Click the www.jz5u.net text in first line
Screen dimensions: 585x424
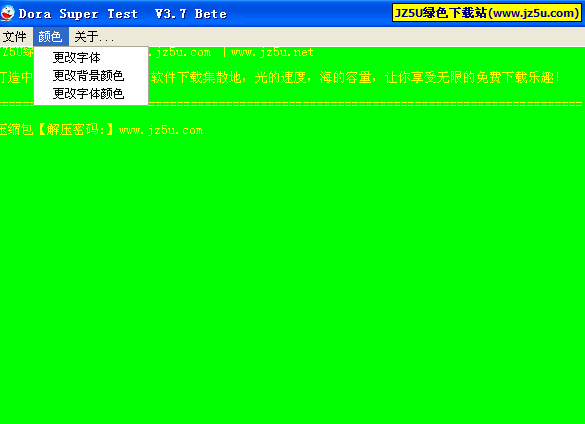[x=272, y=52]
